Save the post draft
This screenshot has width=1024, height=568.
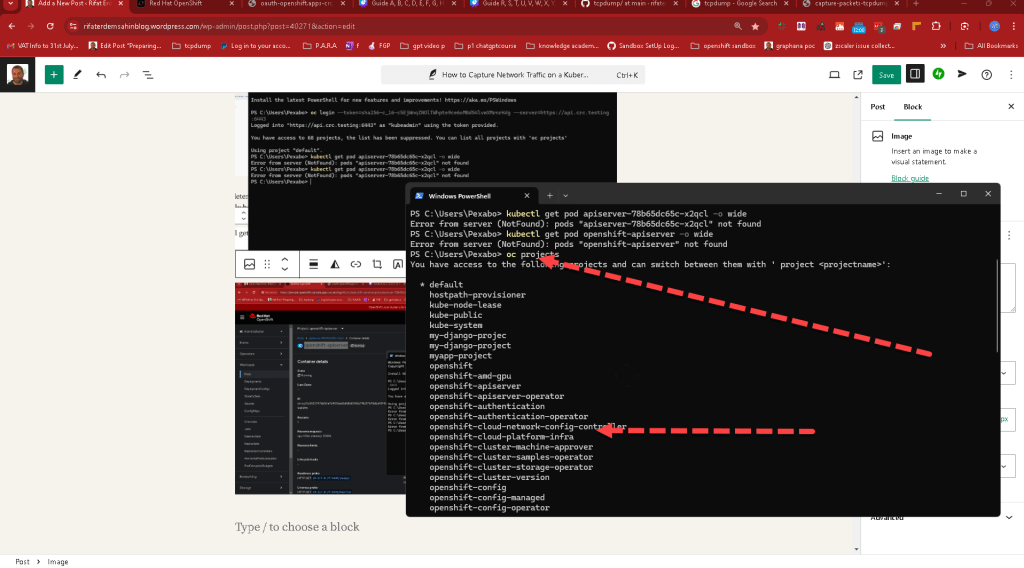point(886,75)
